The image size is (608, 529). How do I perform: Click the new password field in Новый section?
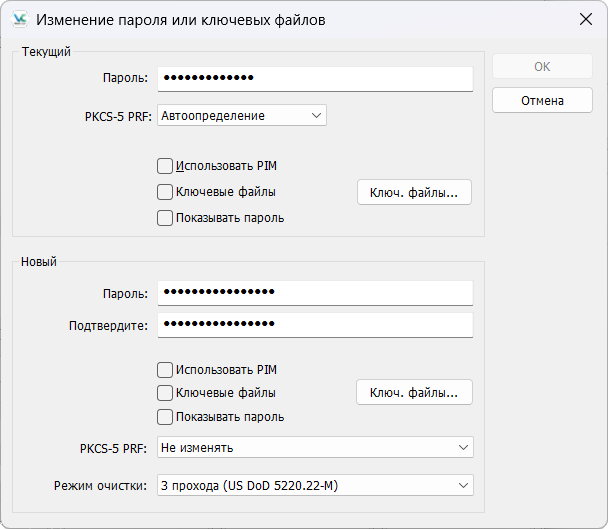click(x=314, y=292)
